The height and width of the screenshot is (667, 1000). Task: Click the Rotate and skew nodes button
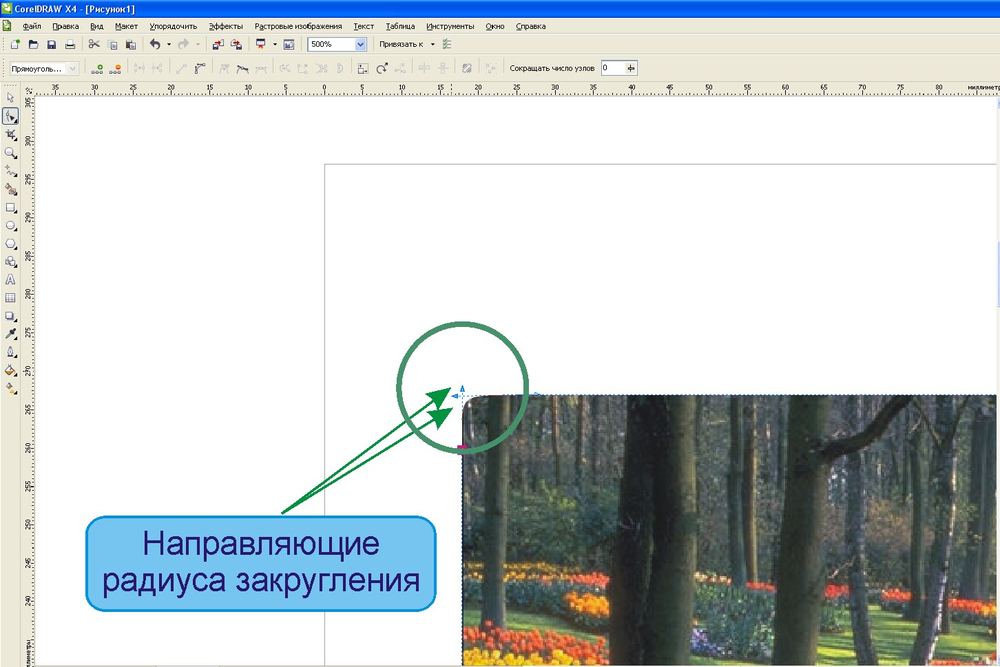click(x=381, y=68)
